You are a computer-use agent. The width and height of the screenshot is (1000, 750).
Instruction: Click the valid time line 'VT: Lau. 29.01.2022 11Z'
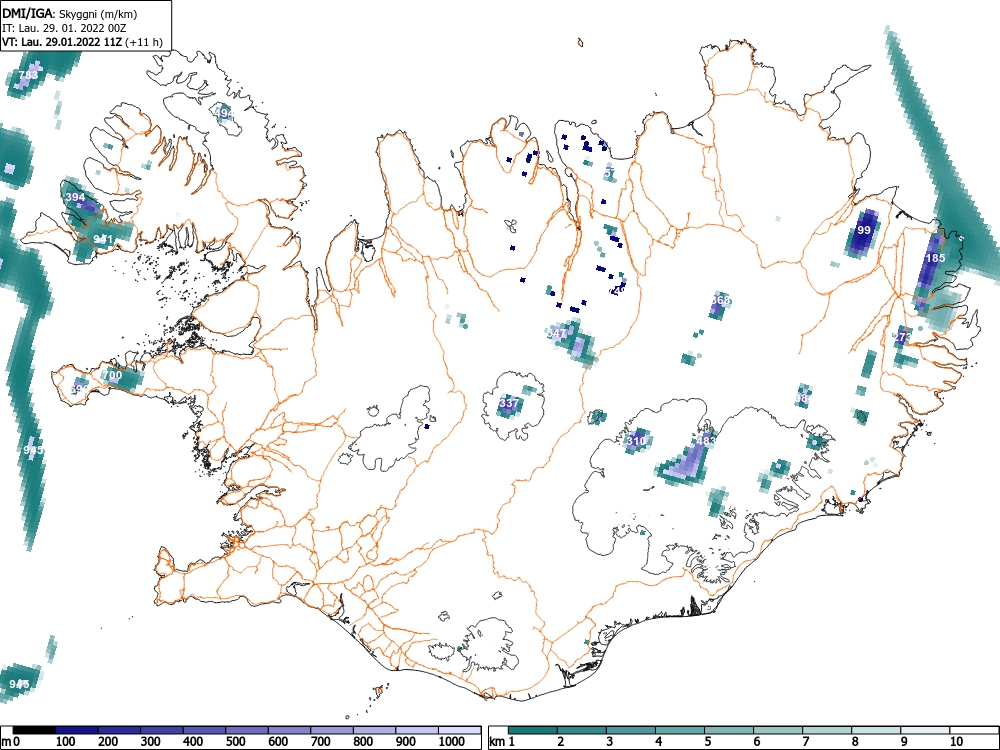click(64, 43)
